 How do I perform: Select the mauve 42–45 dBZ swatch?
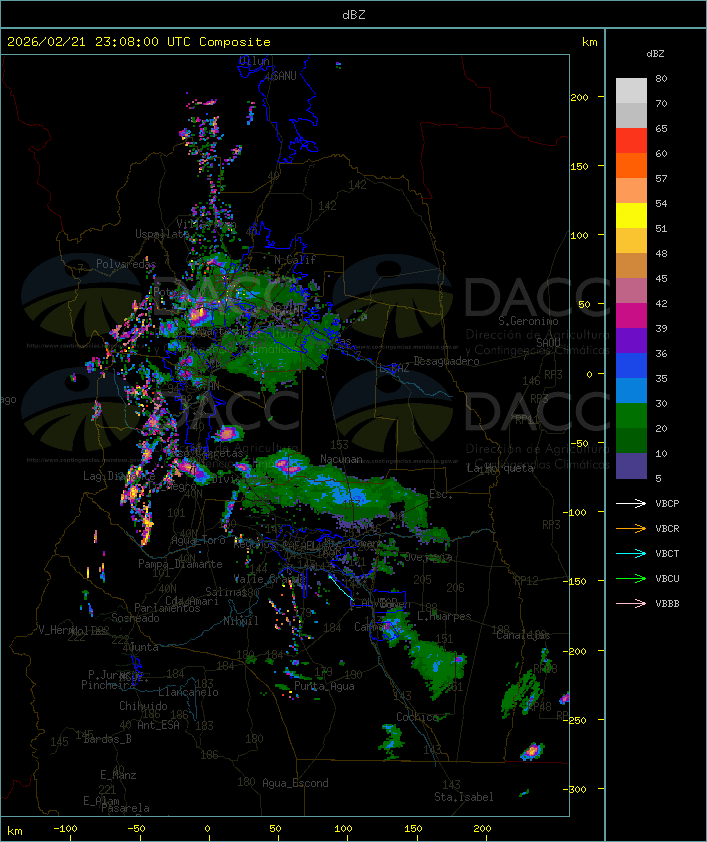click(631, 291)
